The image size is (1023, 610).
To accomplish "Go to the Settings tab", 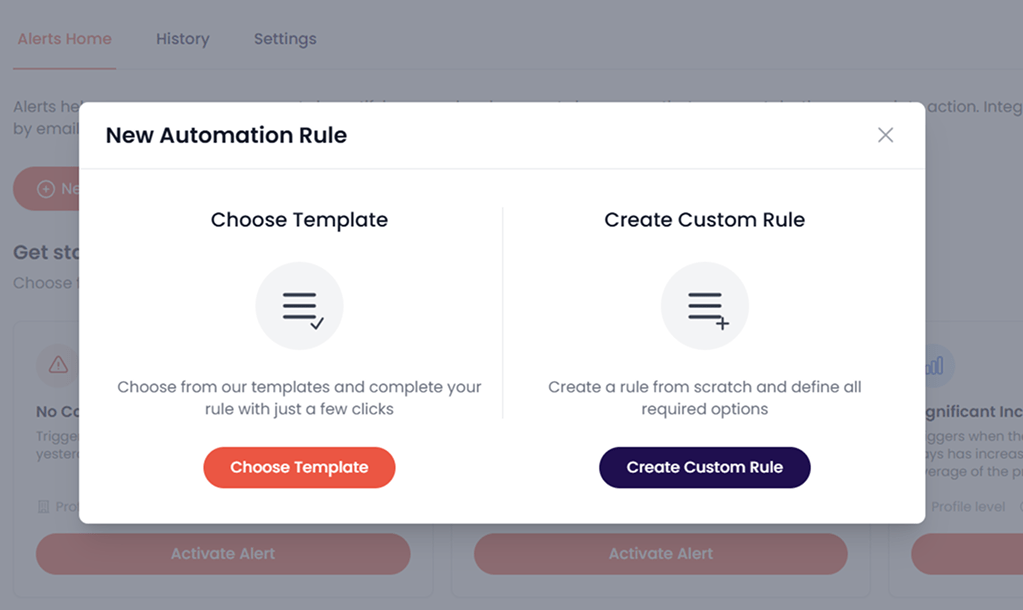I will [x=285, y=39].
